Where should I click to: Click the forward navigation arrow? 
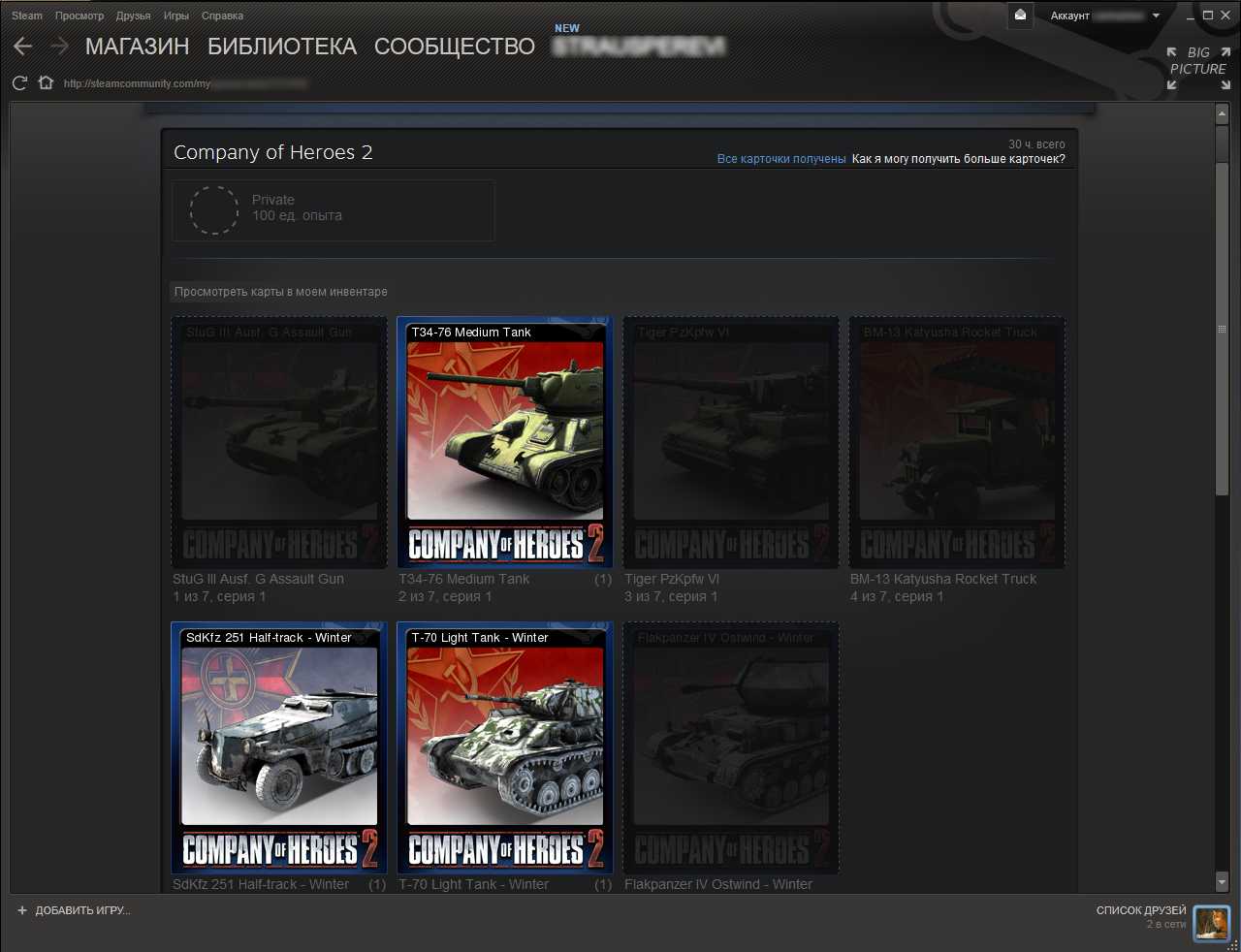(x=59, y=47)
